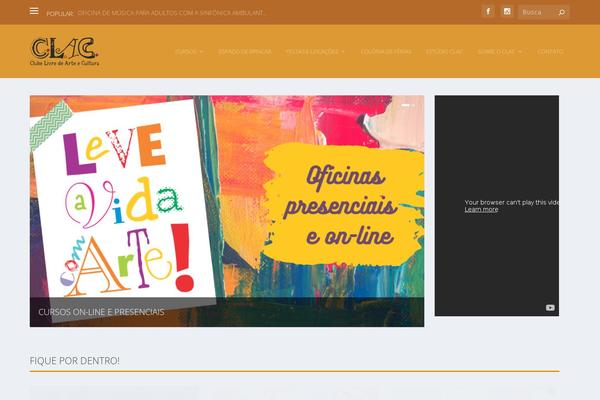
Task: Click the YouTube logo on the video player
Action: click(550, 308)
